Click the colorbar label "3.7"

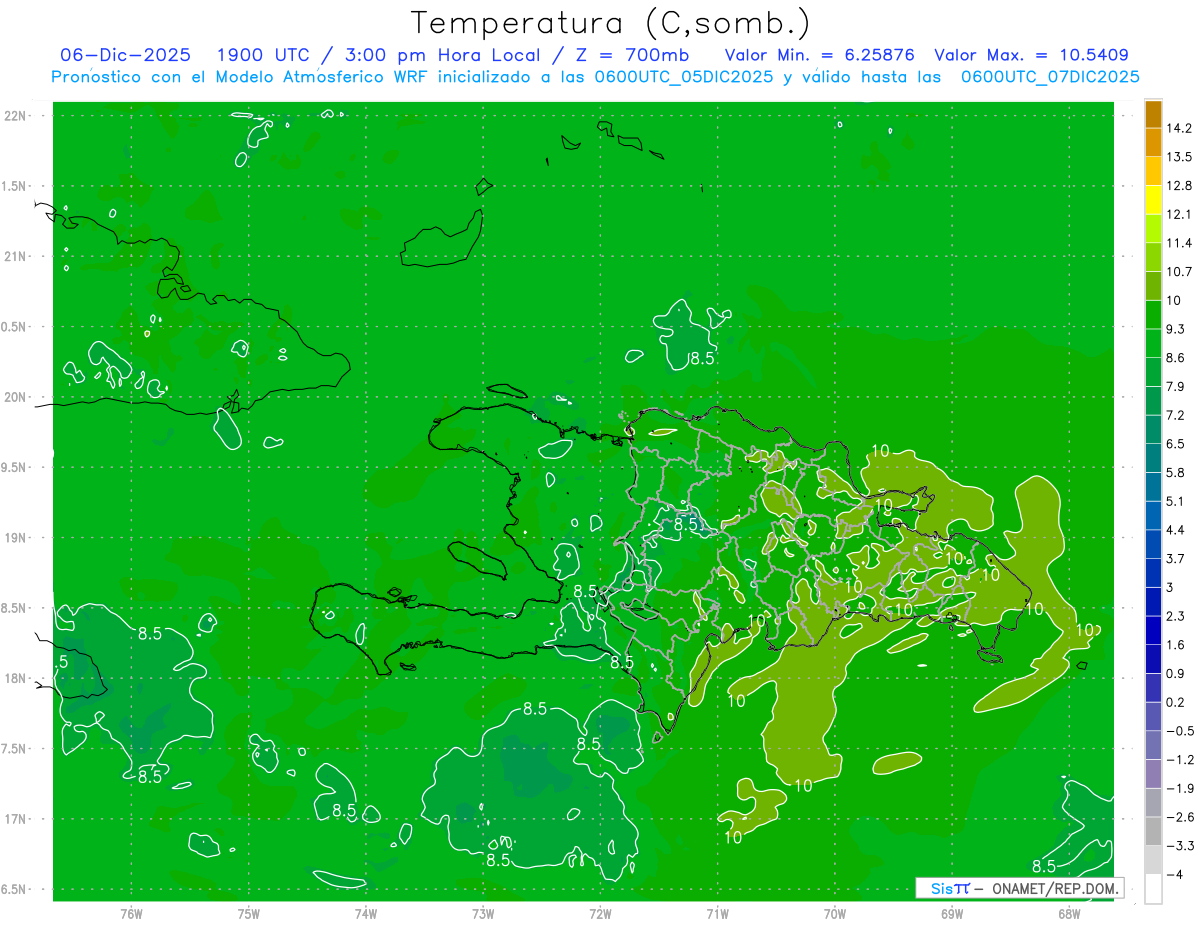pyautogui.click(x=1175, y=558)
